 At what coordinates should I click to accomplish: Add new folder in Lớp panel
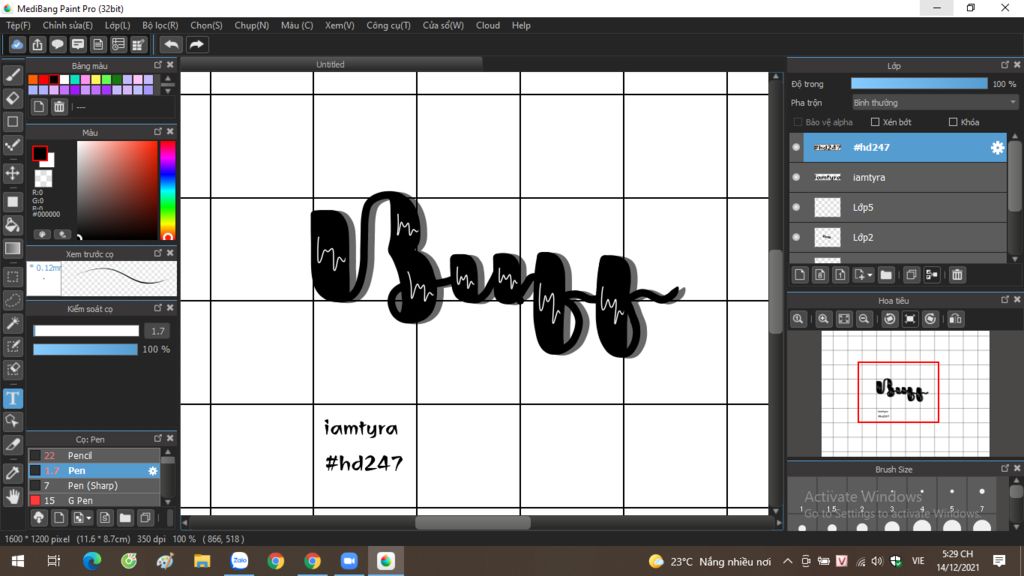(886, 275)
